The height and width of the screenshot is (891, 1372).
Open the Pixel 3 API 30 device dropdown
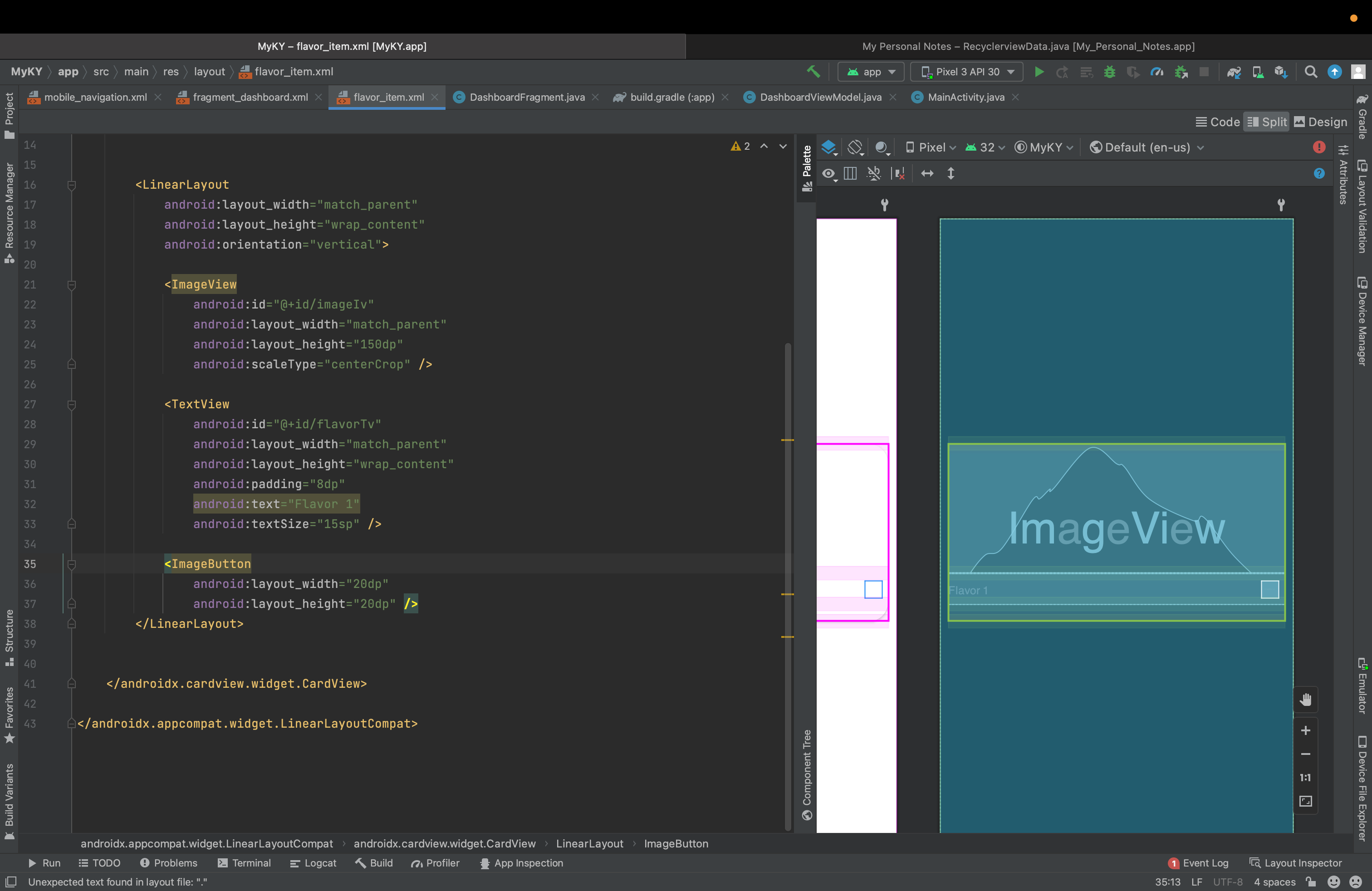point(967,72)
